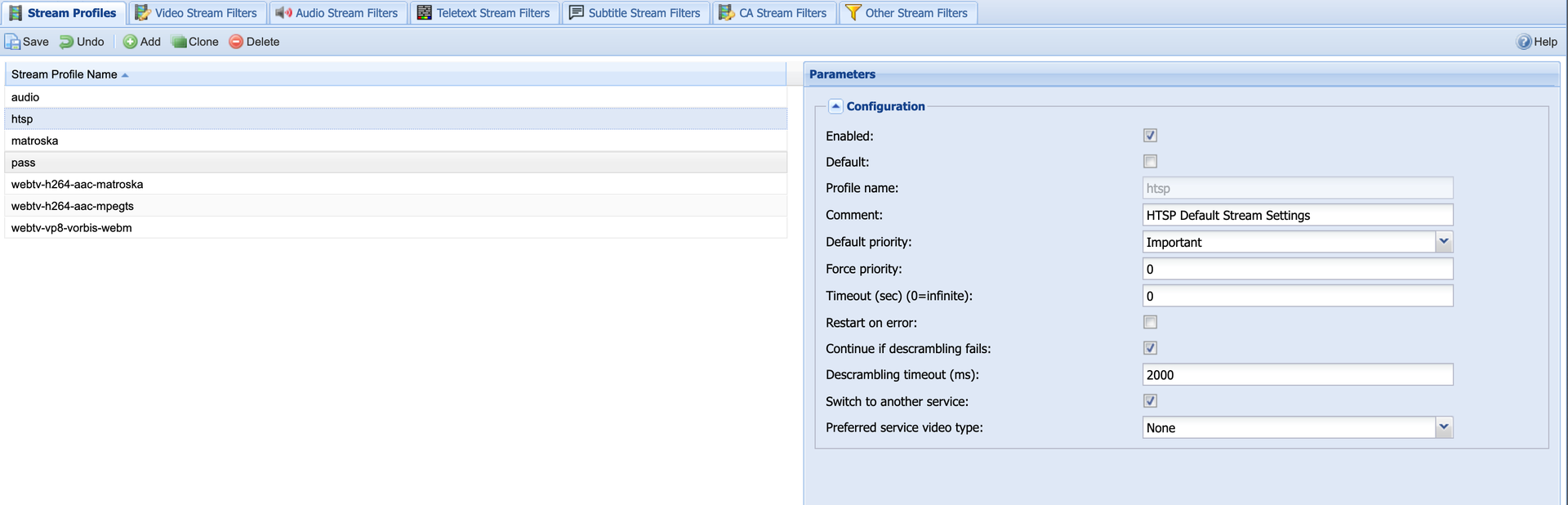Screen dimensions: 1568x505
Task: Collapse the Configuration section
Action: [835, 106]
